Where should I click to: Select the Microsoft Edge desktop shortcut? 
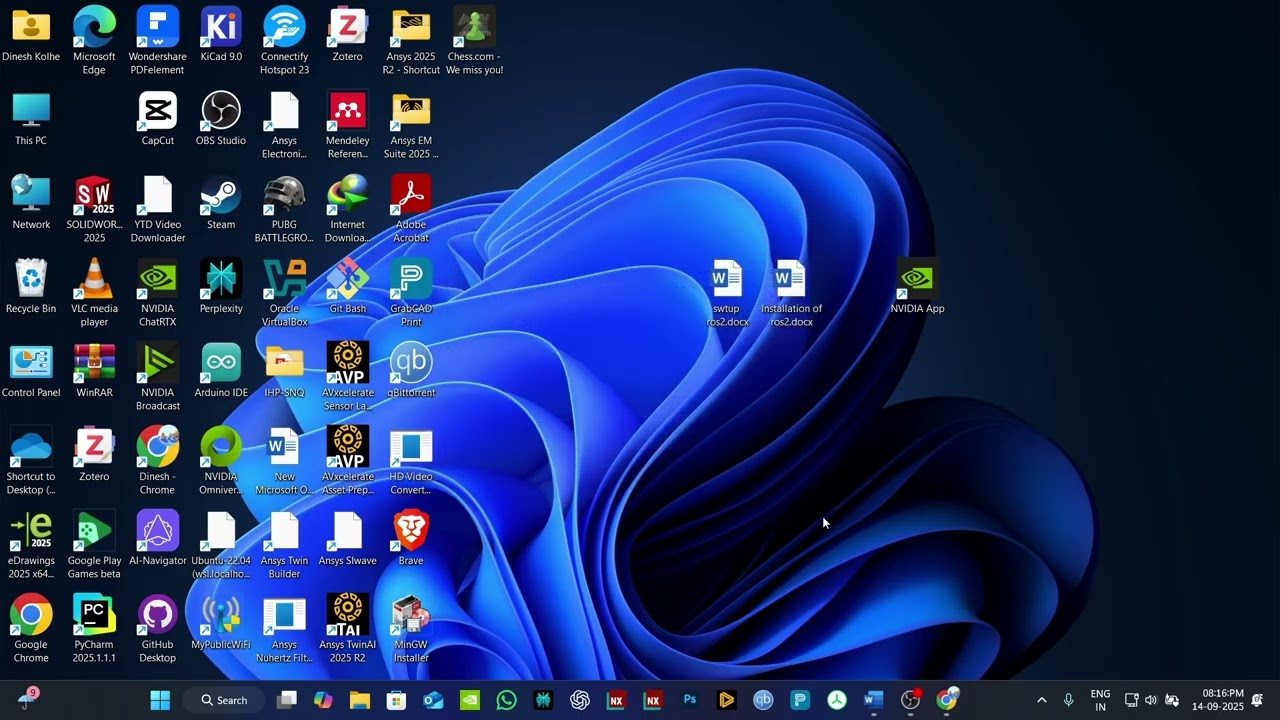94,42
